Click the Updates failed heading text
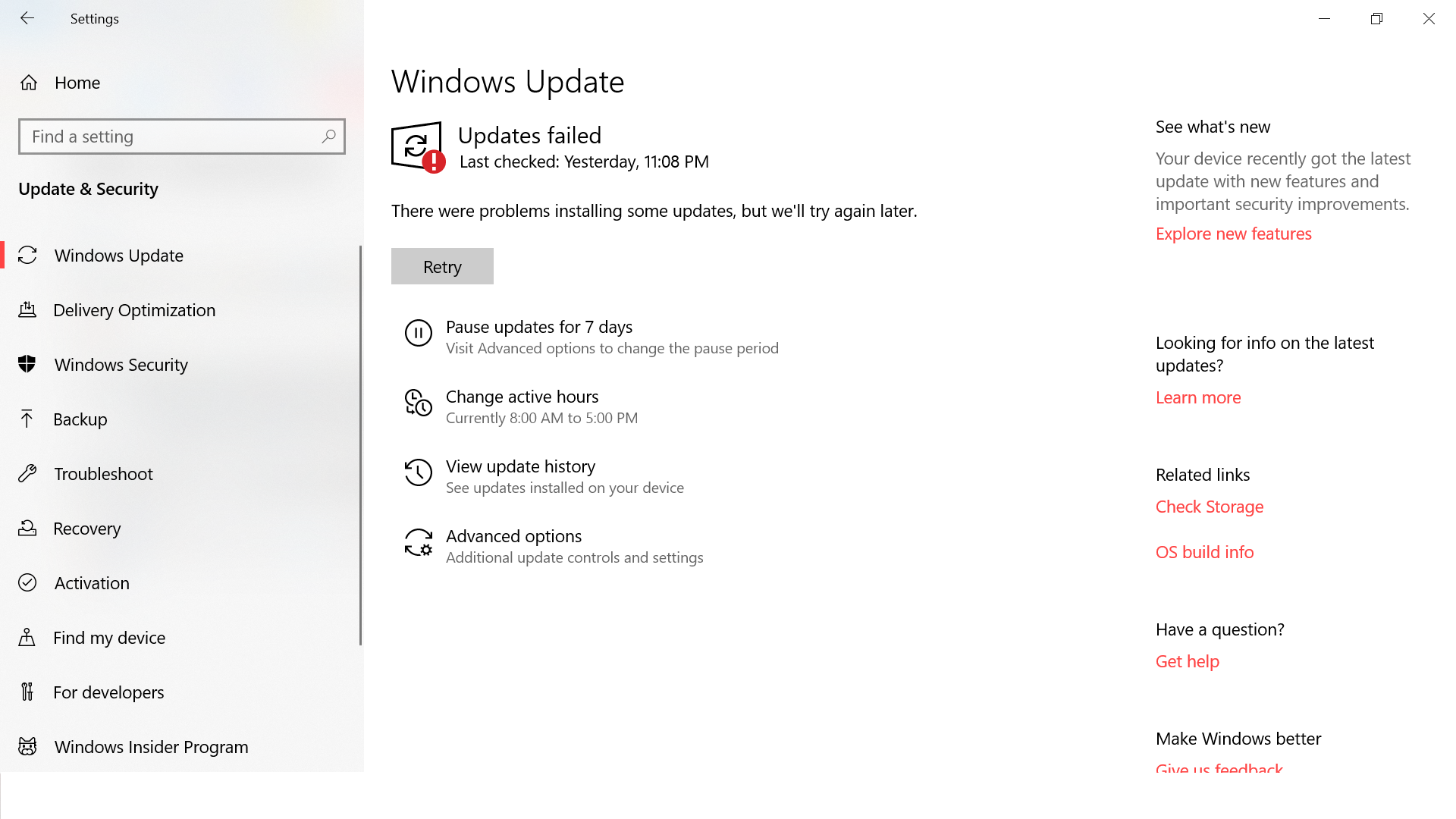The image size is (1456, 819). point(529,135)
